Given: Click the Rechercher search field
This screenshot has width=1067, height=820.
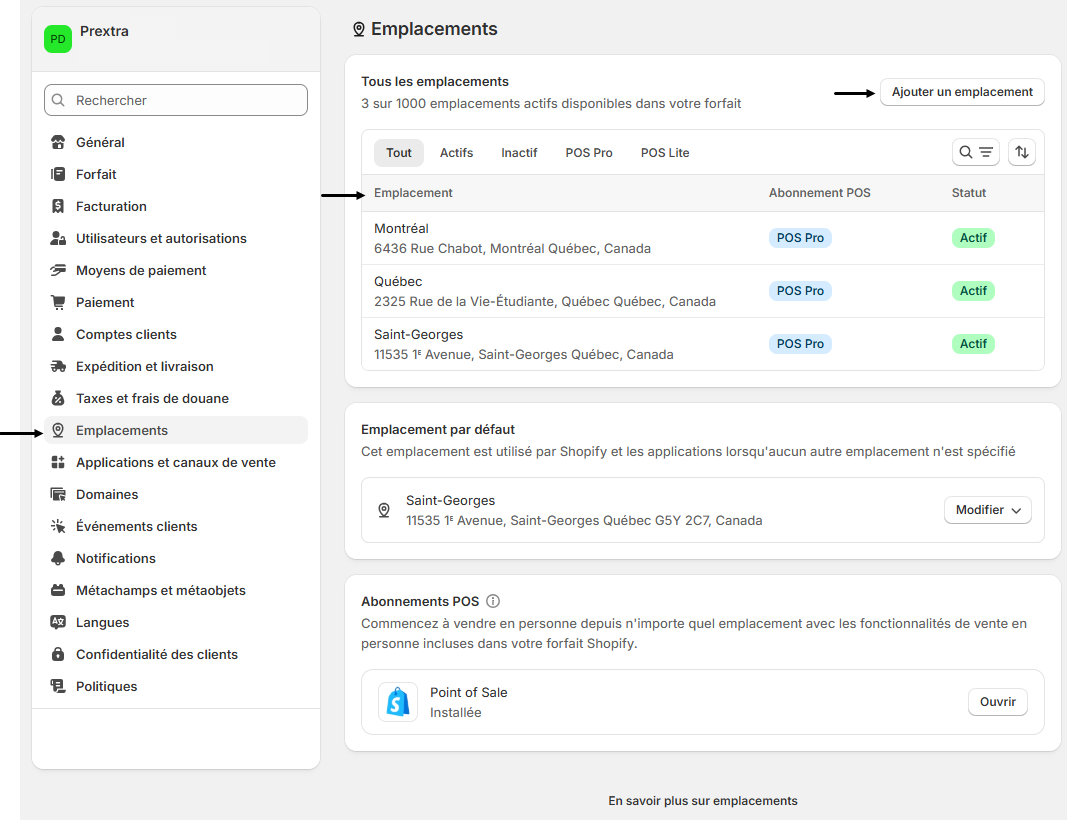Looking at the screenshot, I should click(x=176, y=100).
